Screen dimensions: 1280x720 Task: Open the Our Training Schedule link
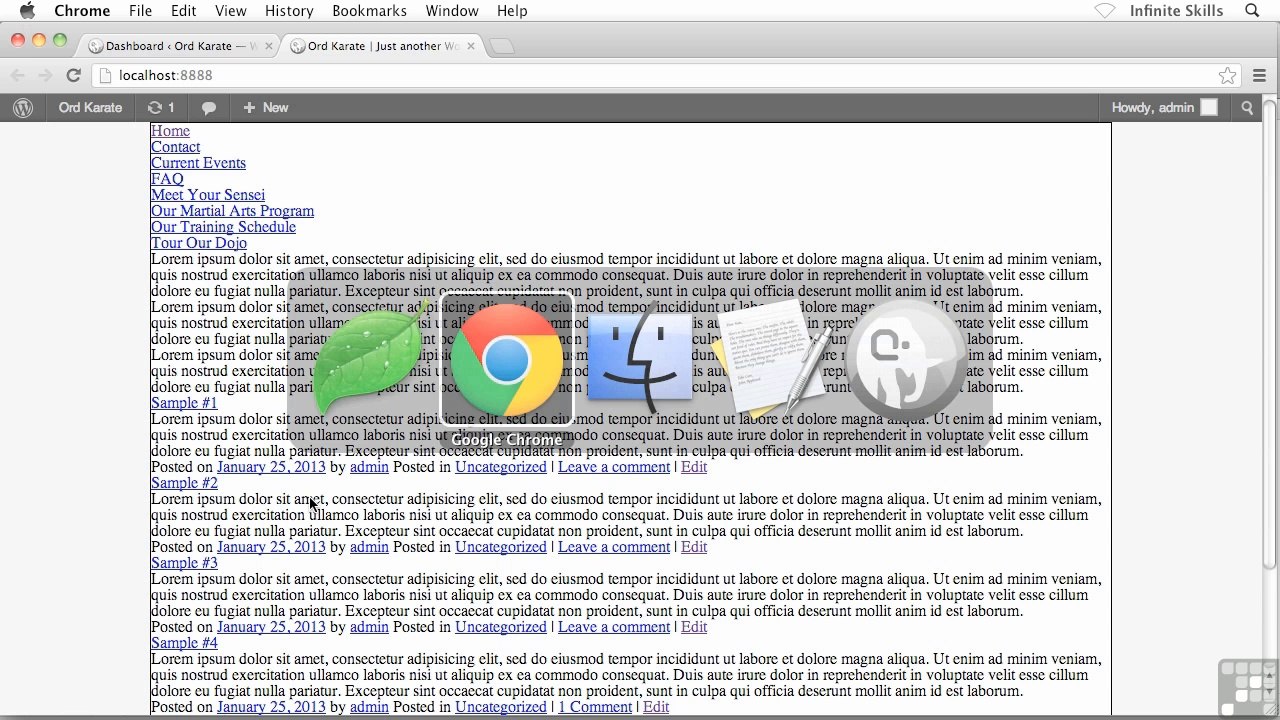point(223,227)
